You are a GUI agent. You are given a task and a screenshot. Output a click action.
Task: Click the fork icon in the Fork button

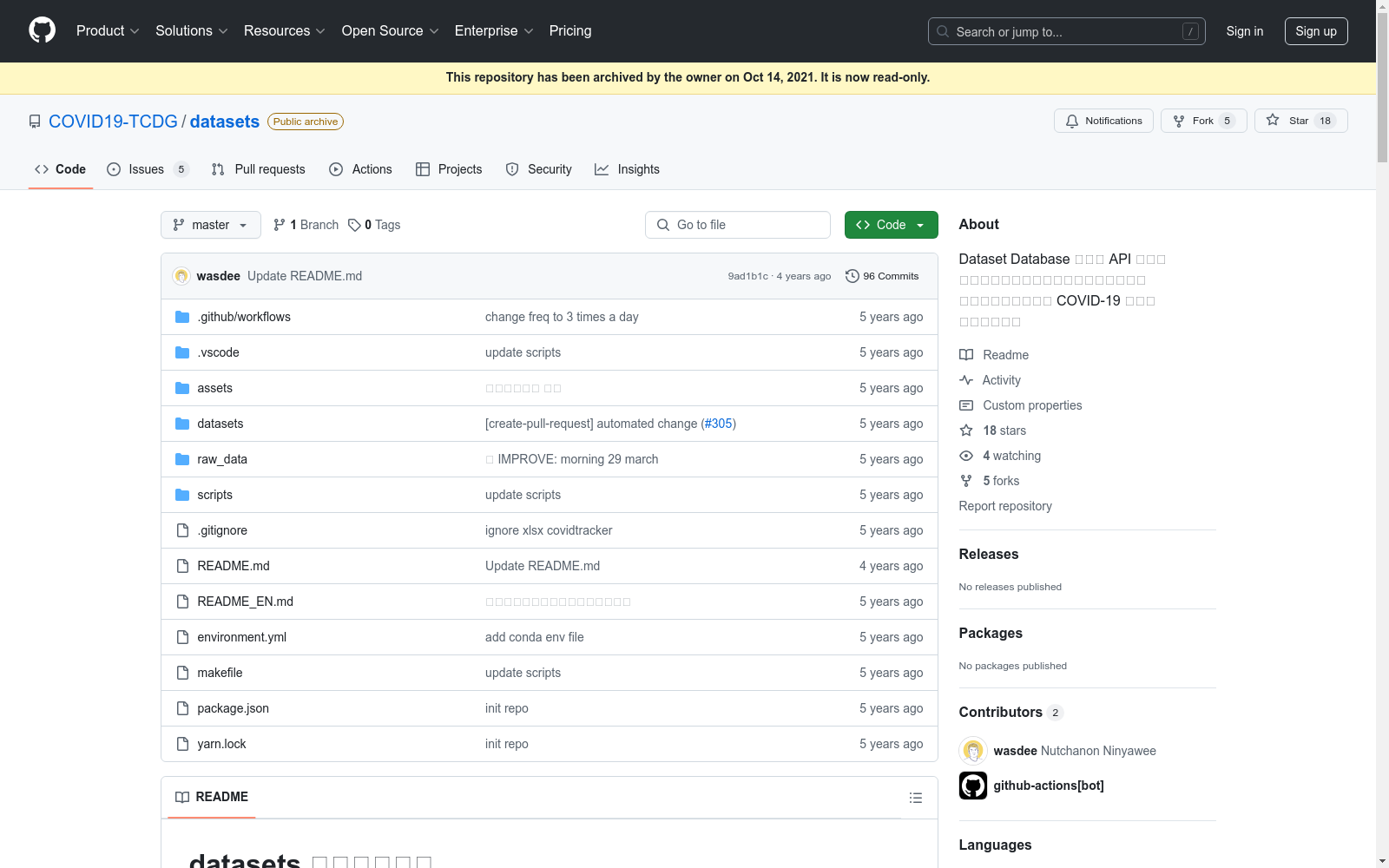click(1179, 122)
